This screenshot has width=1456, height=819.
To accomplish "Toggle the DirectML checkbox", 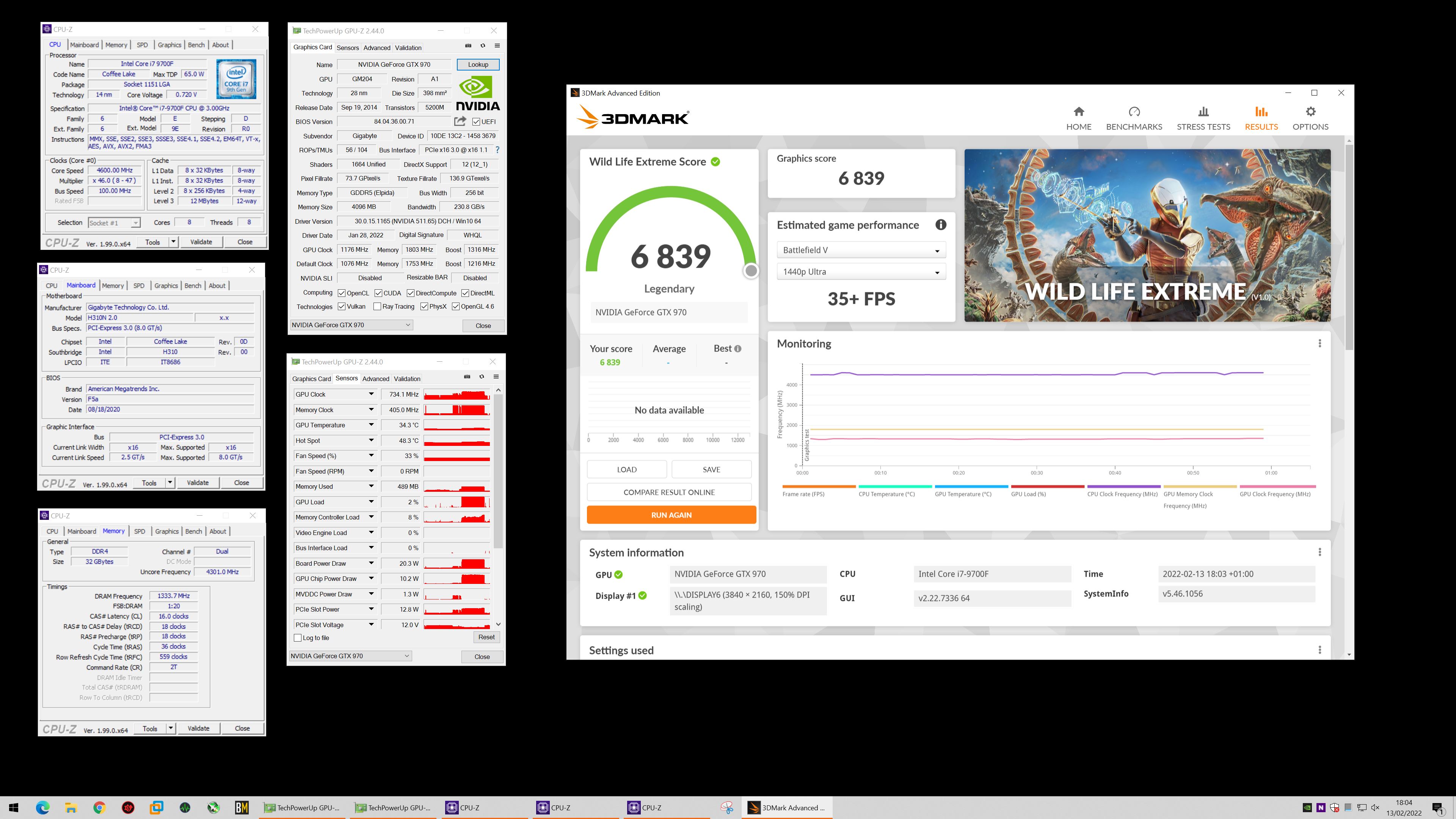I will click(x=465, y=293).
